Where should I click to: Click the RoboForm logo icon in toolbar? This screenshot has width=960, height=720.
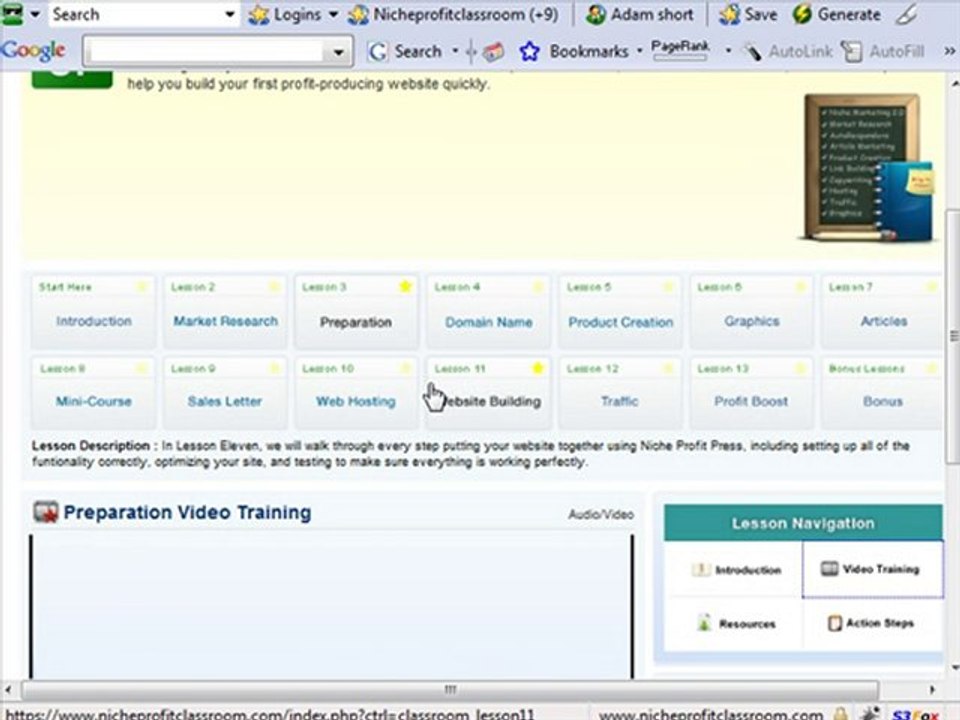click(12, 13)
